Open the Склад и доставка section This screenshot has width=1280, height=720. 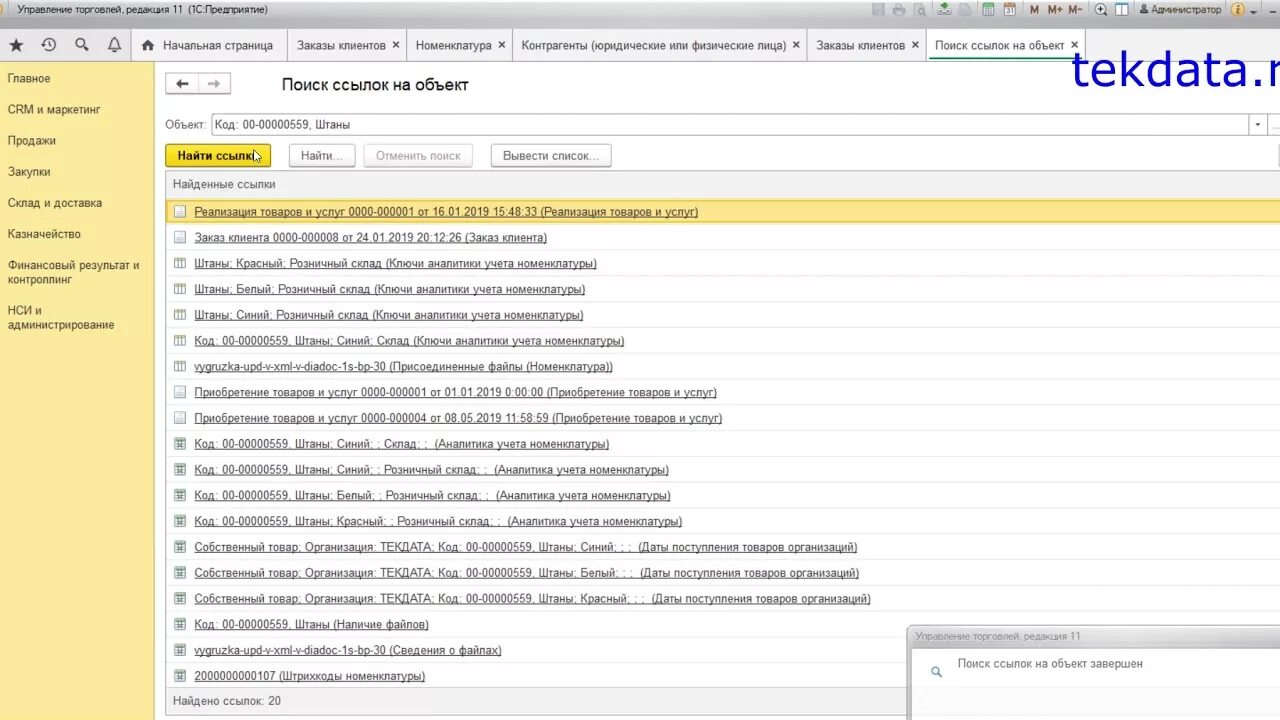55,202
